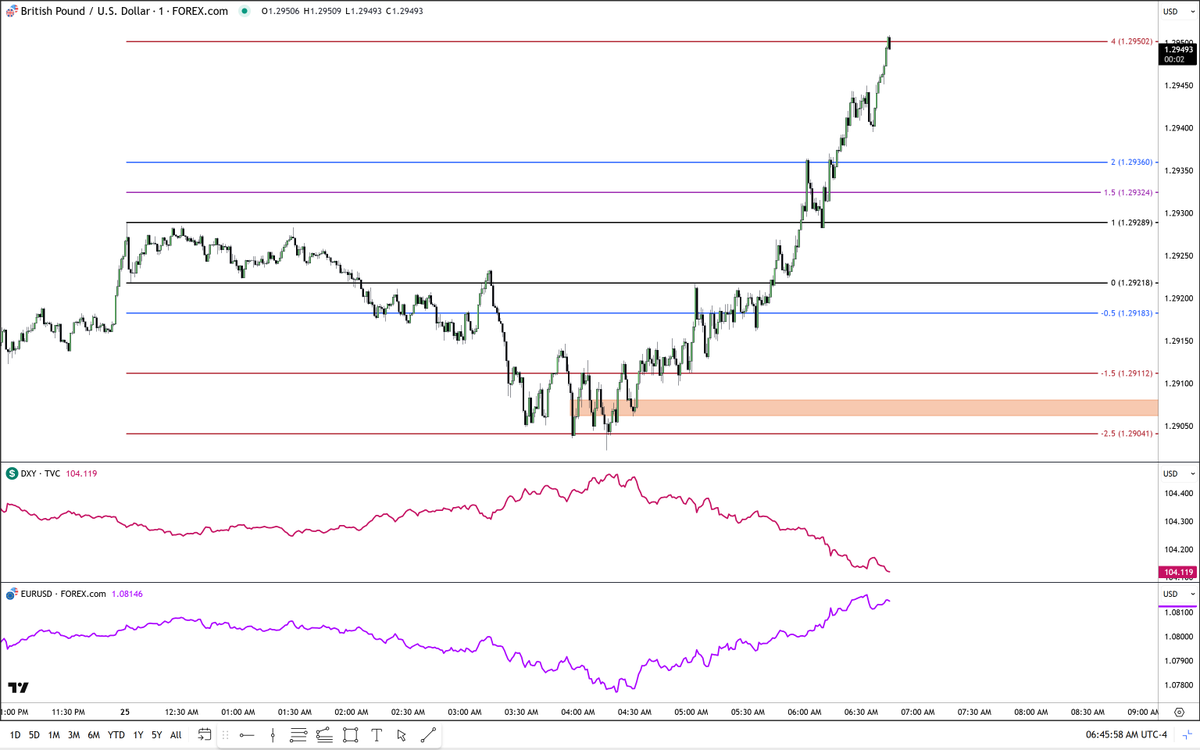The width and height of the screenshot is (1200, 750).
Task: Set time range to 1Y
Action: click(x=138, y=735)
